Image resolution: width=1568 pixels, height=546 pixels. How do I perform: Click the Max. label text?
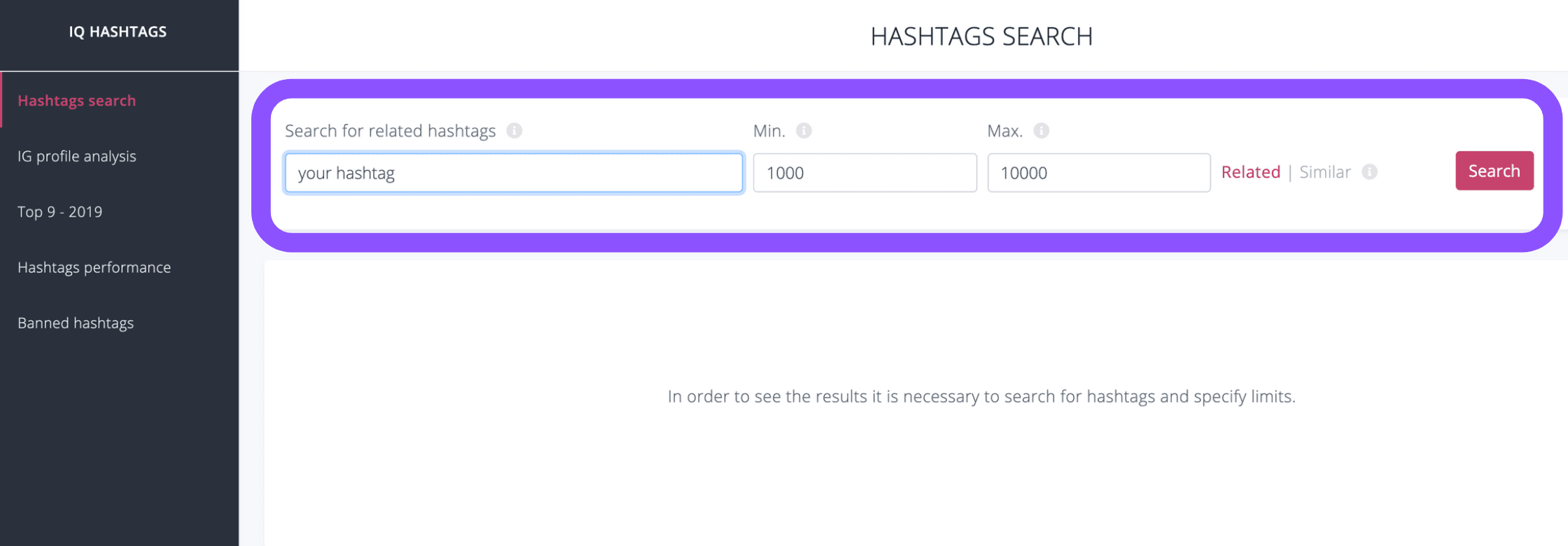1005,131
